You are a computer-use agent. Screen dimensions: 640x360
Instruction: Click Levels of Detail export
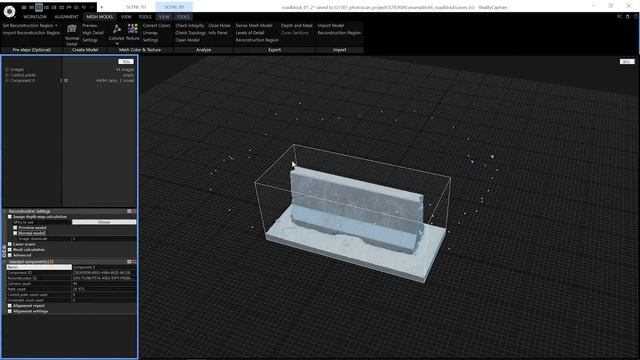click(x=250, y=33)
